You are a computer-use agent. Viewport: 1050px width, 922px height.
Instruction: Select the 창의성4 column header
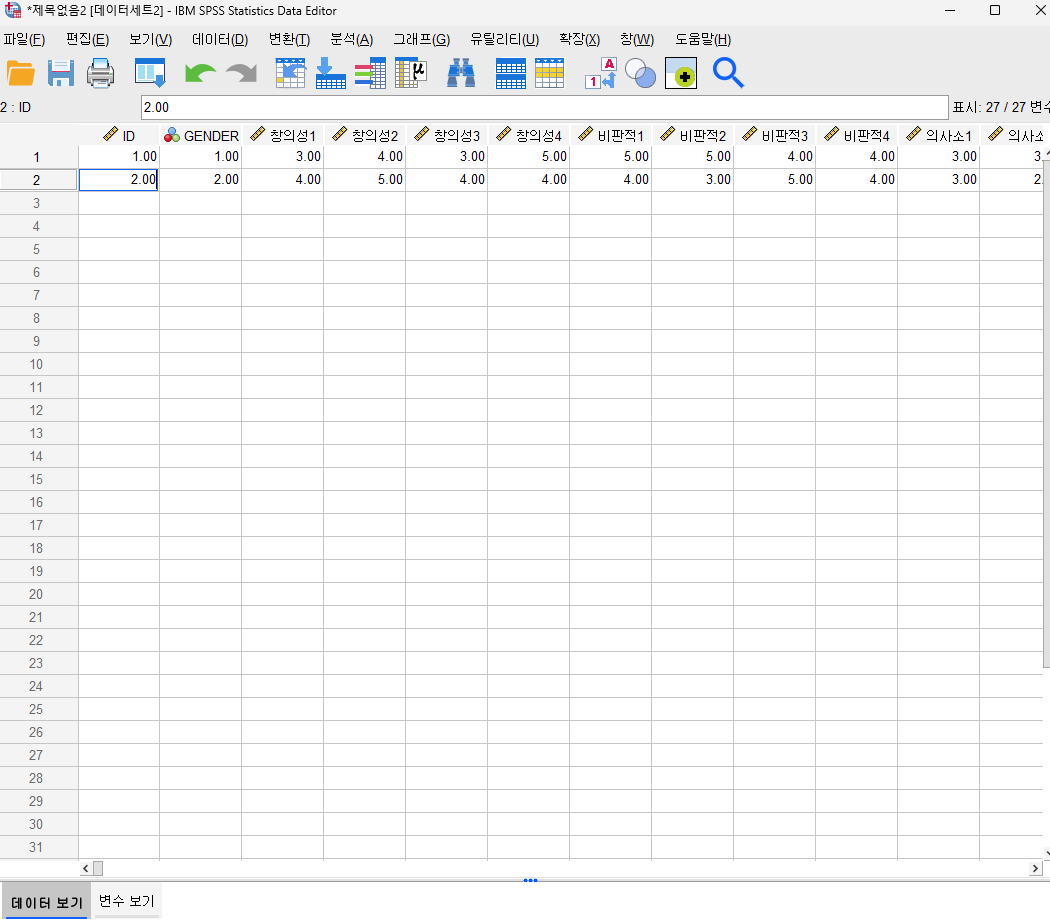(529, 136)
